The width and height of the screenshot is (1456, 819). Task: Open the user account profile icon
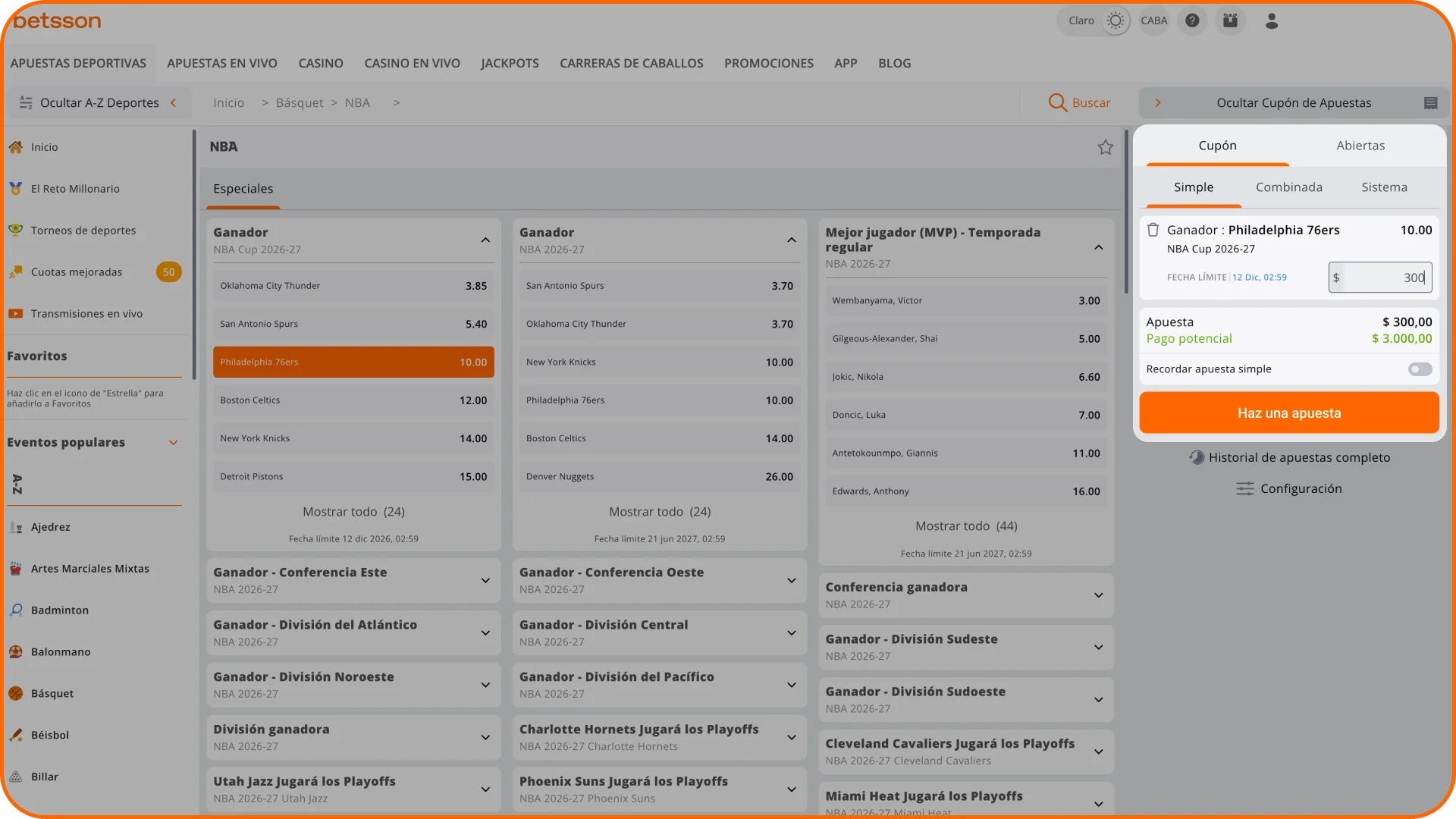1272,20
